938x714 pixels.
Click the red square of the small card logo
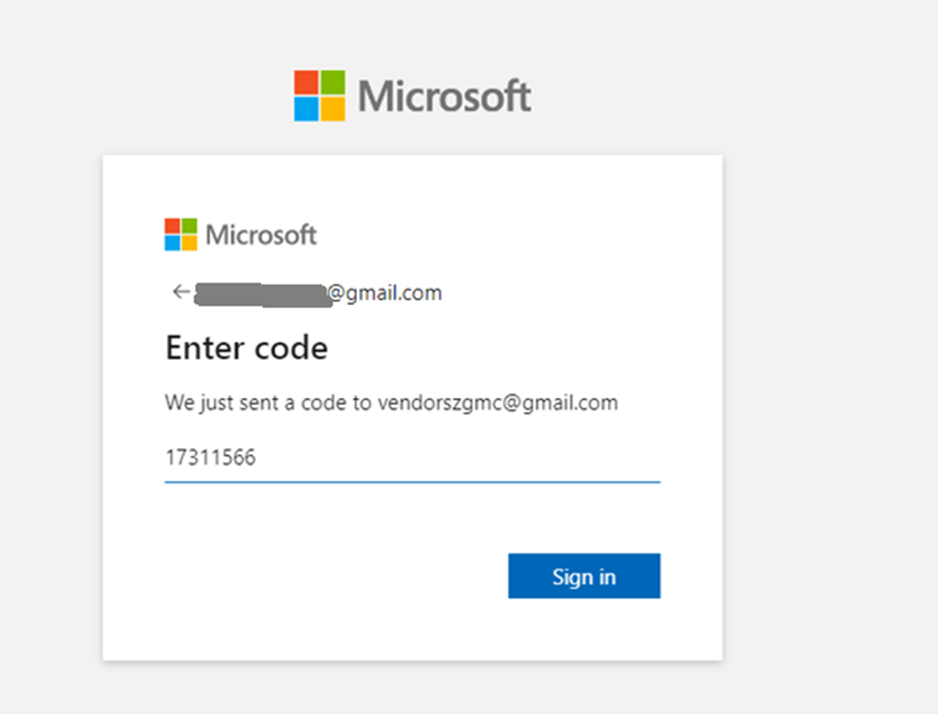click(172, 226)
